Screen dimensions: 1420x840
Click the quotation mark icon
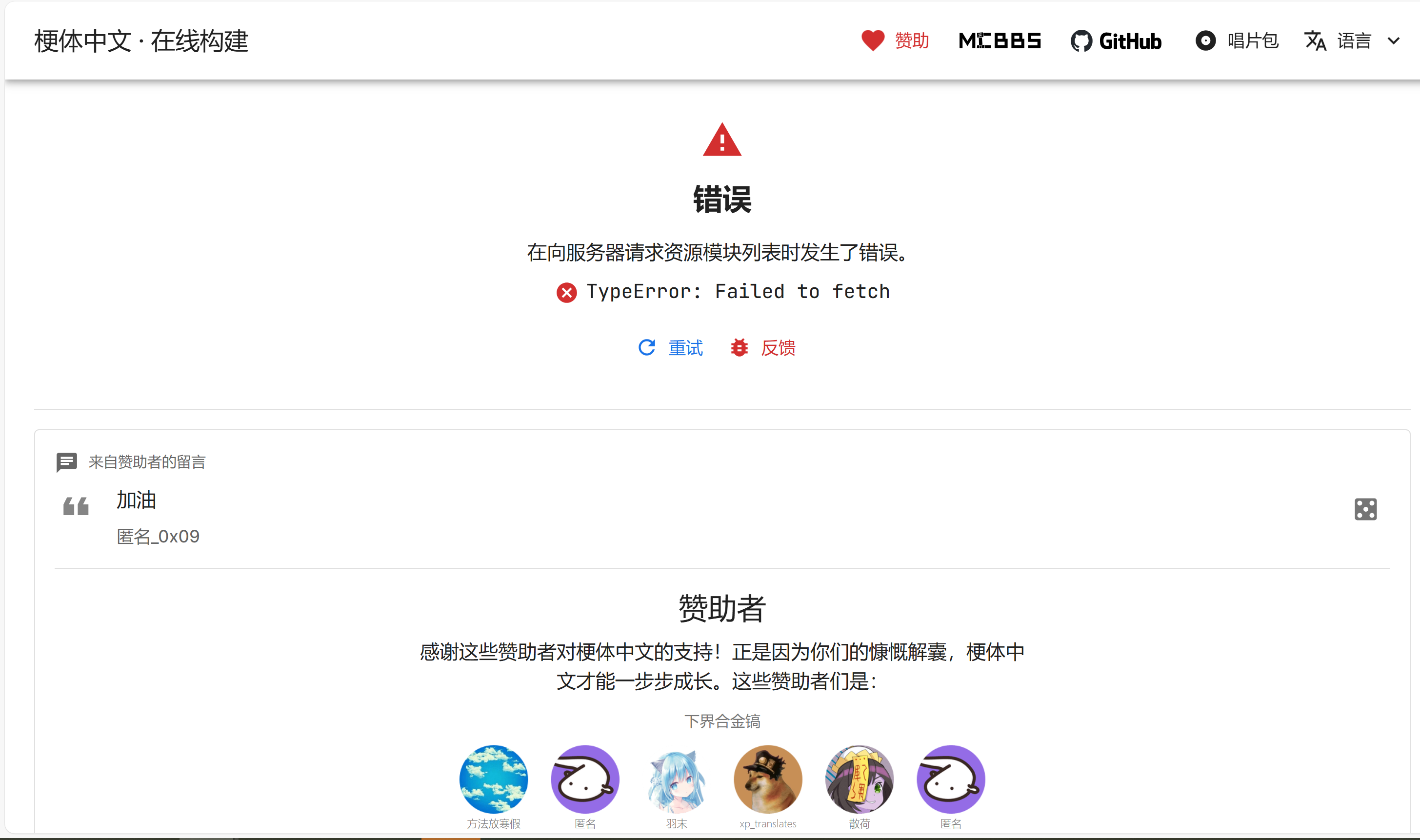[76, 505]
